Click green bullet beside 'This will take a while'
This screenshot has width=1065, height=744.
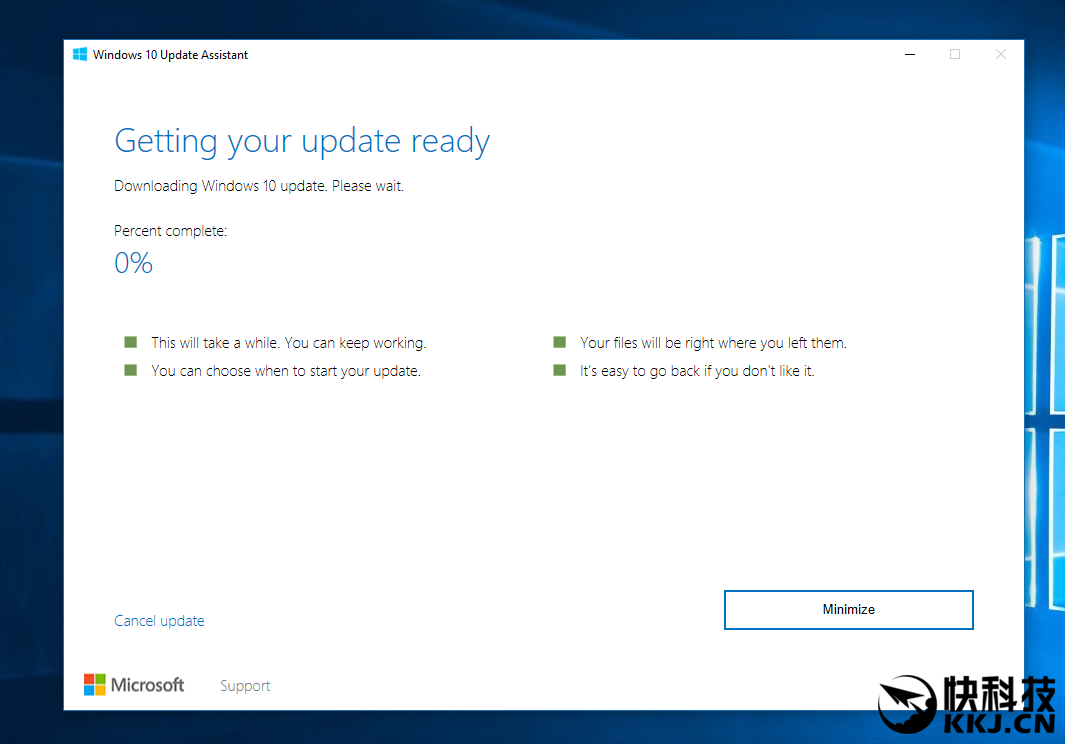[x=130, y=342]
